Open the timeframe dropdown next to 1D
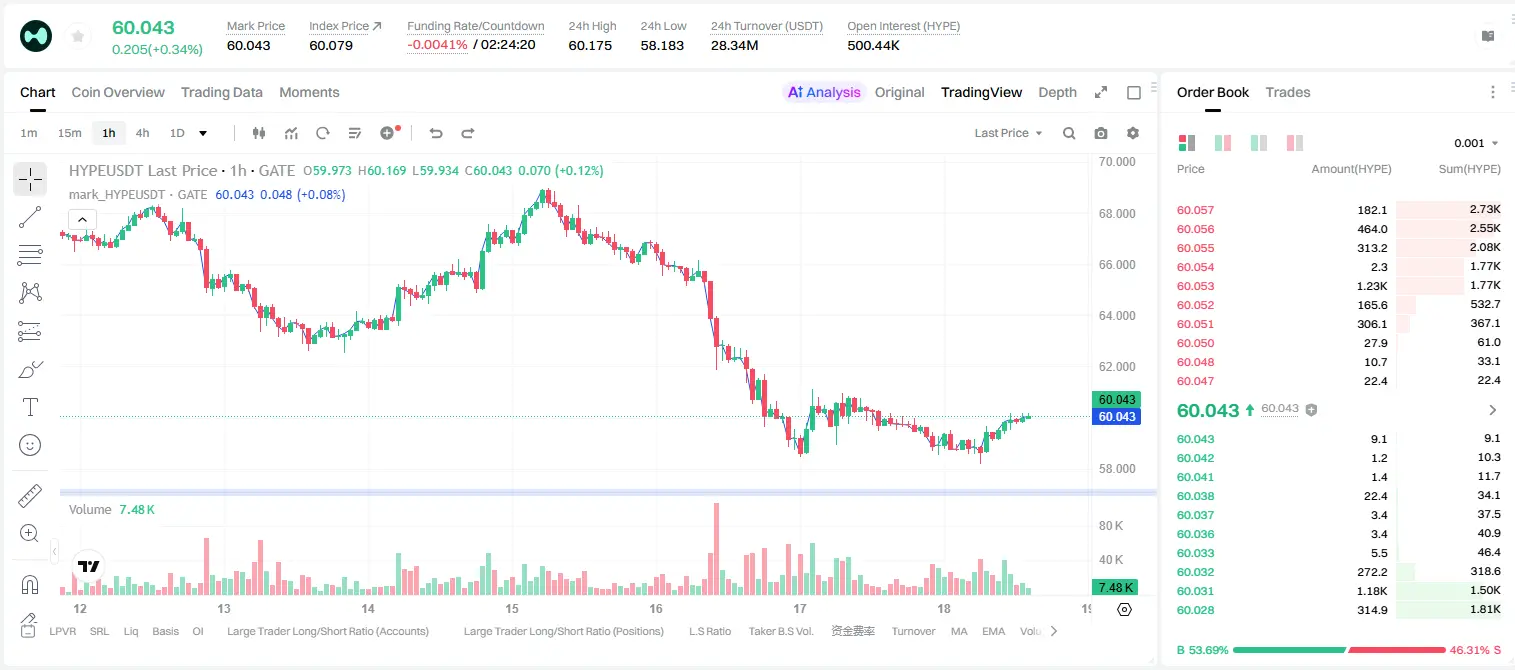Screen dimensions: 1515x670 [203, 133]
